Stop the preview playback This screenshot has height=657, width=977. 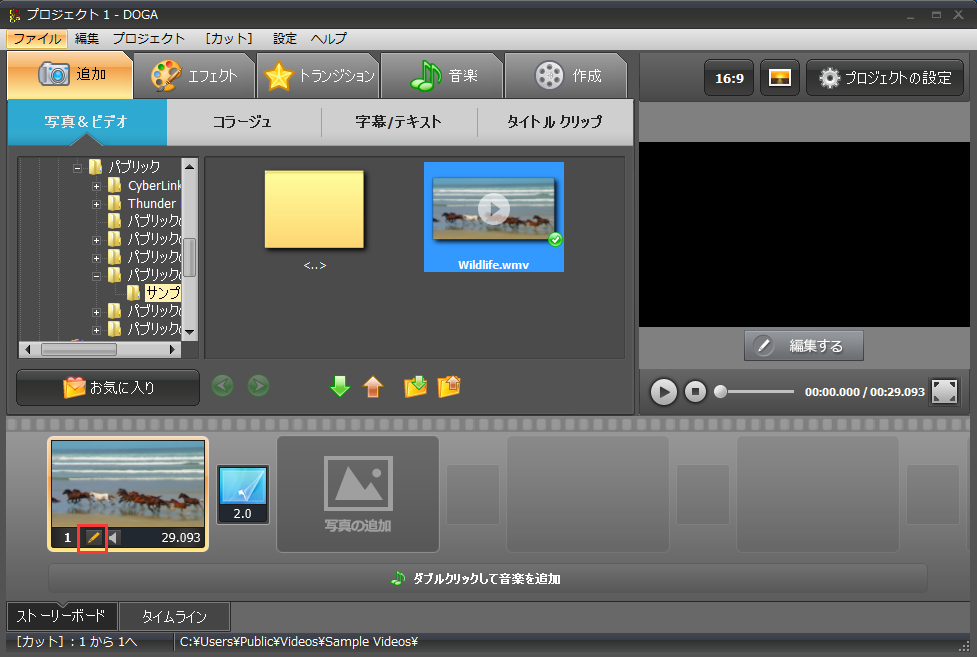[x=696, y=391]
